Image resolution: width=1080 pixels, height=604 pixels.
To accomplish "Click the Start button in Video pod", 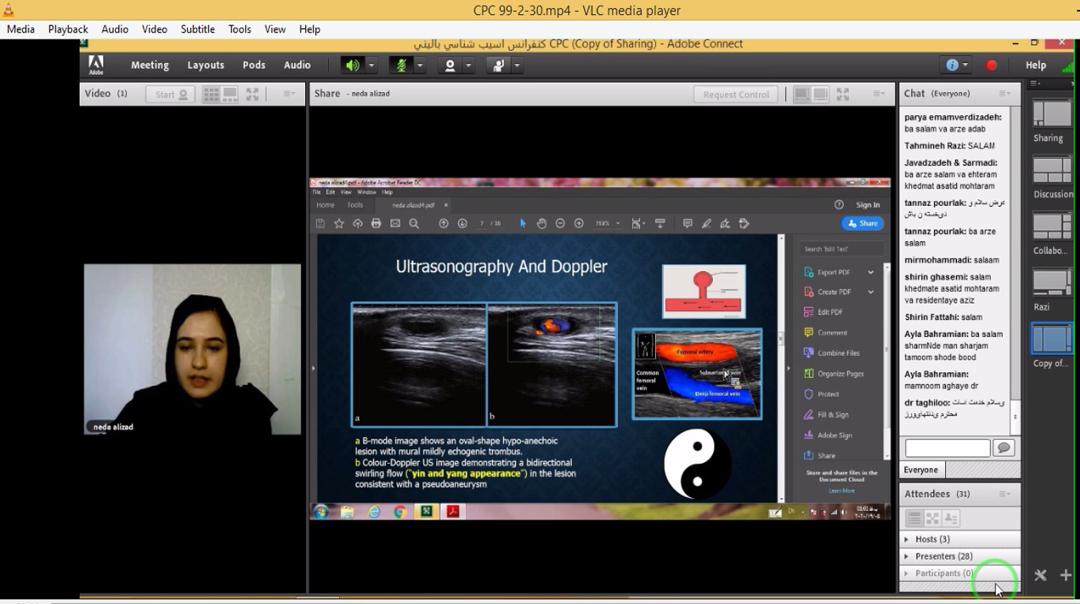I will (170, 94).
